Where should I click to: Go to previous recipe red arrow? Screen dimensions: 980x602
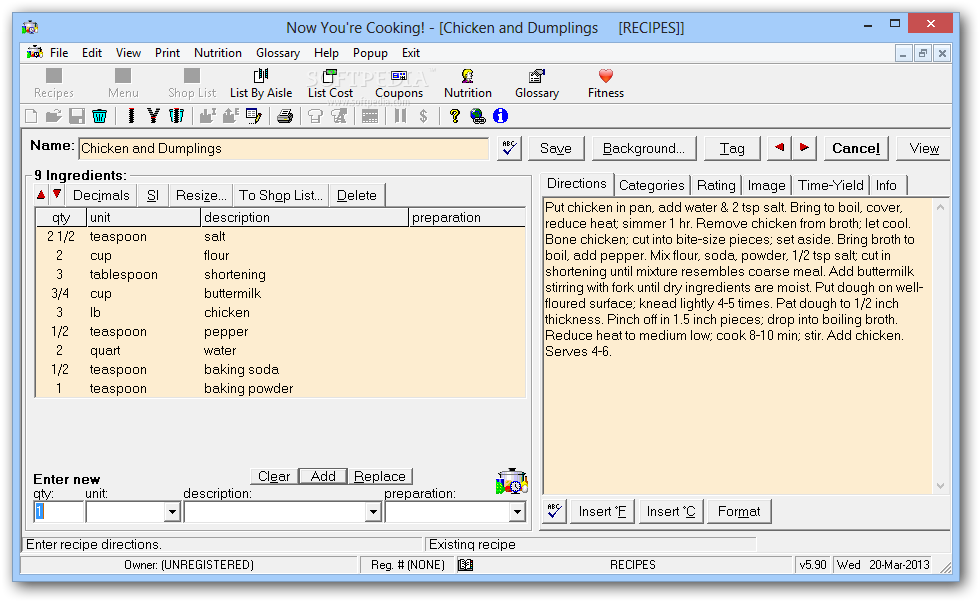pos(779,148)
